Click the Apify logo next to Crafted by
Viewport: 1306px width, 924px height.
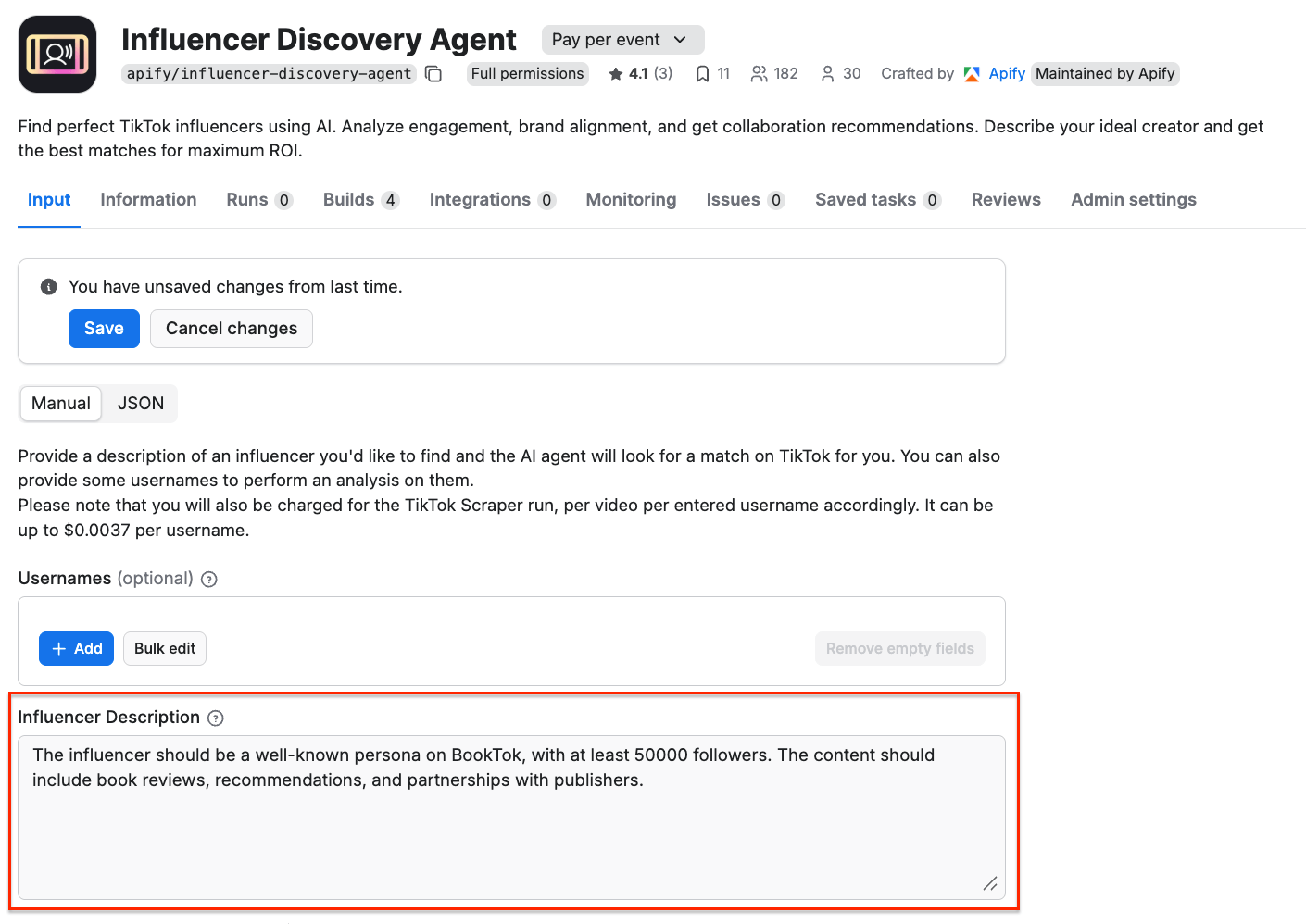click(972, 73)
